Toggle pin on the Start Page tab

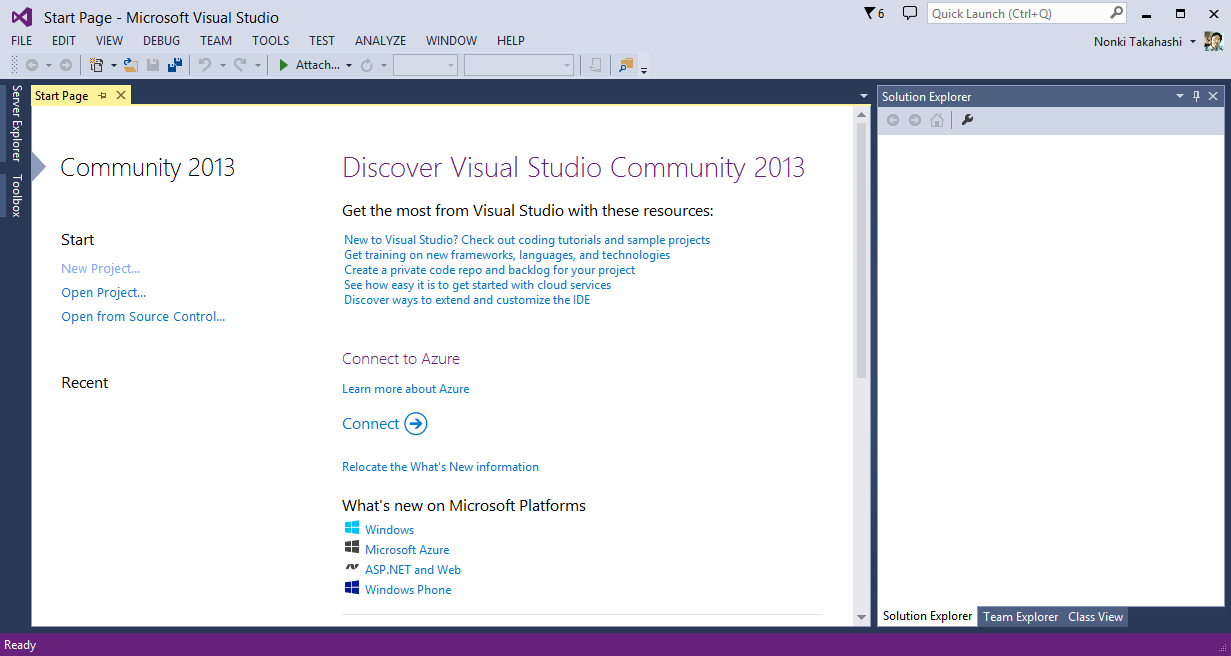tap(103, 96)
